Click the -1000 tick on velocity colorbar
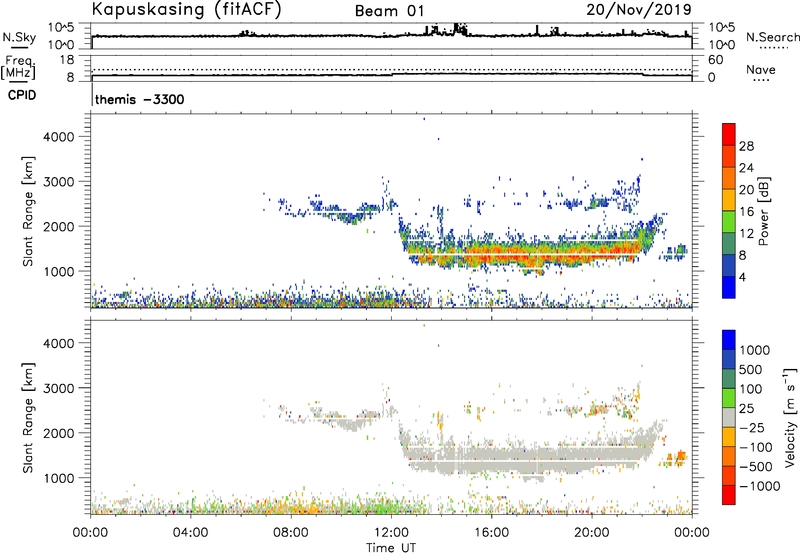Image resolution: width=800 pixels, height=554 pixels. click(x=760, y=486)
